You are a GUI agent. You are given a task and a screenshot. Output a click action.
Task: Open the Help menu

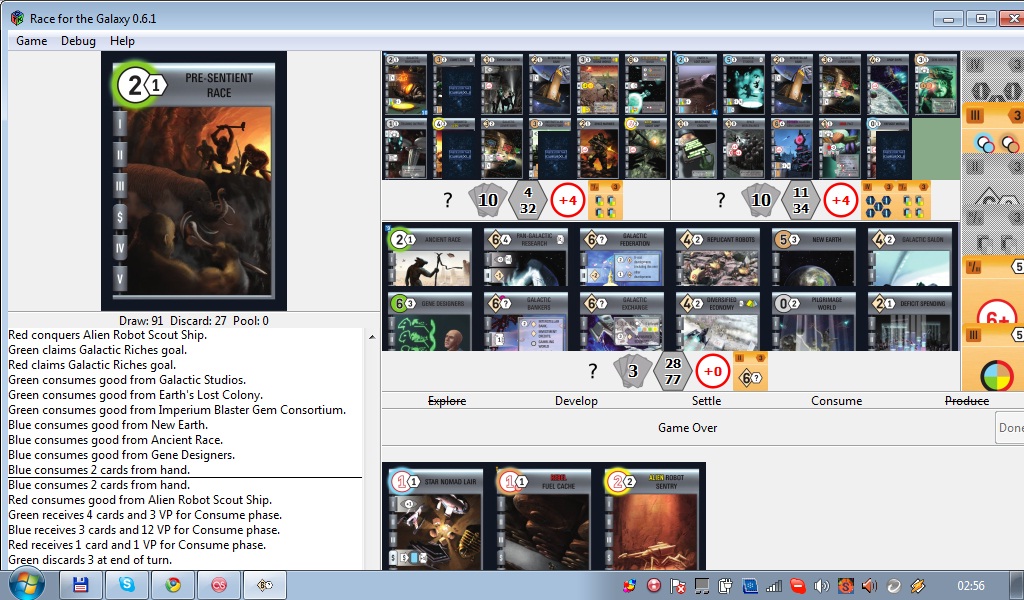pos(122,41)
